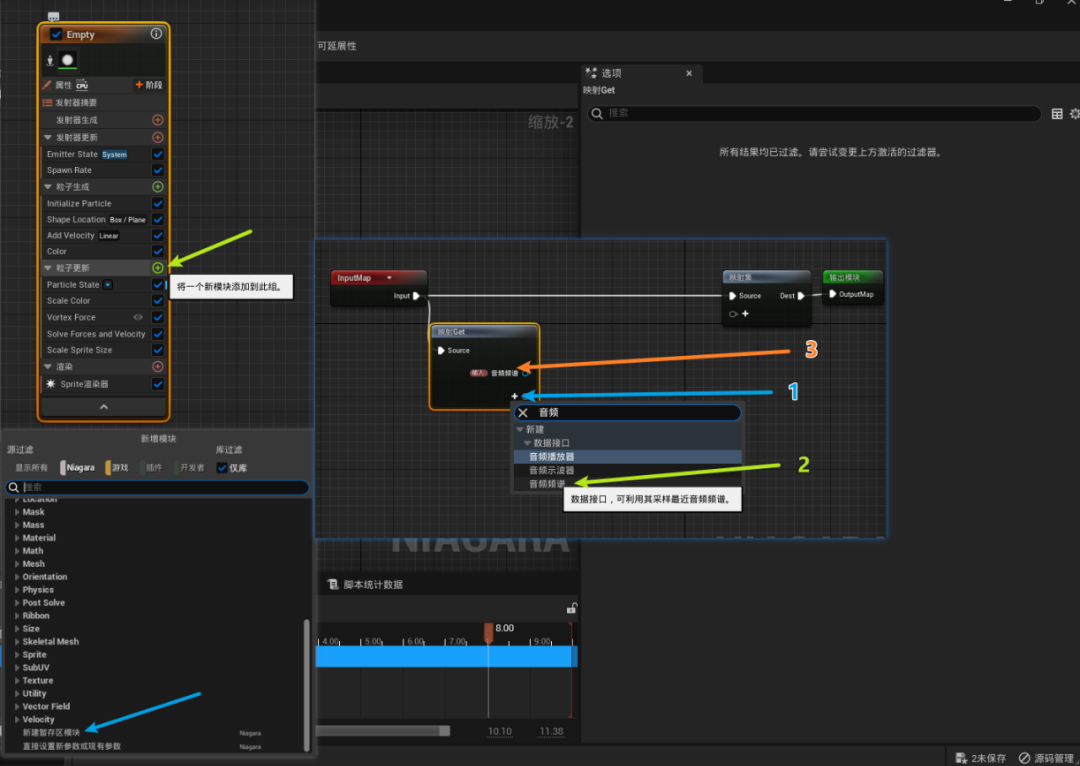Toggle the 开发者 source filter
The width and height of the screenshot is (1080, 766).
point(189,468)
